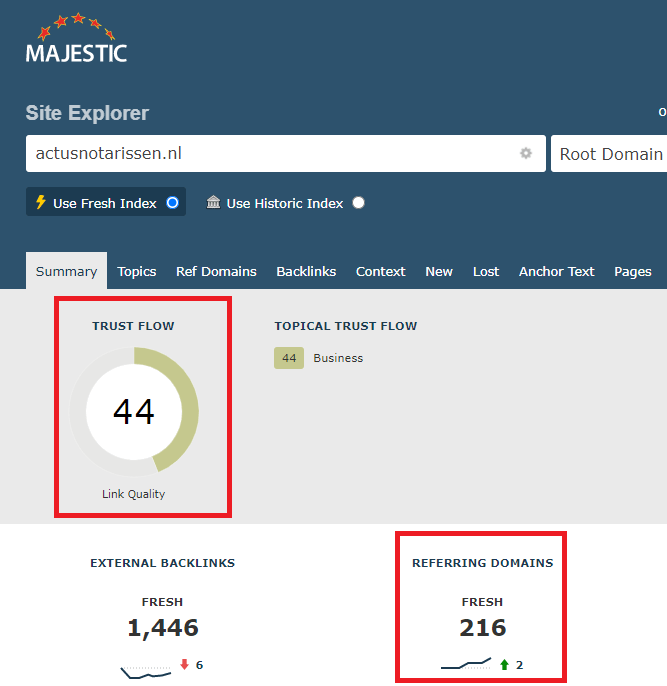667x686 pixels.
Task: Click the gear icon in search field
Action: (526, 154)
